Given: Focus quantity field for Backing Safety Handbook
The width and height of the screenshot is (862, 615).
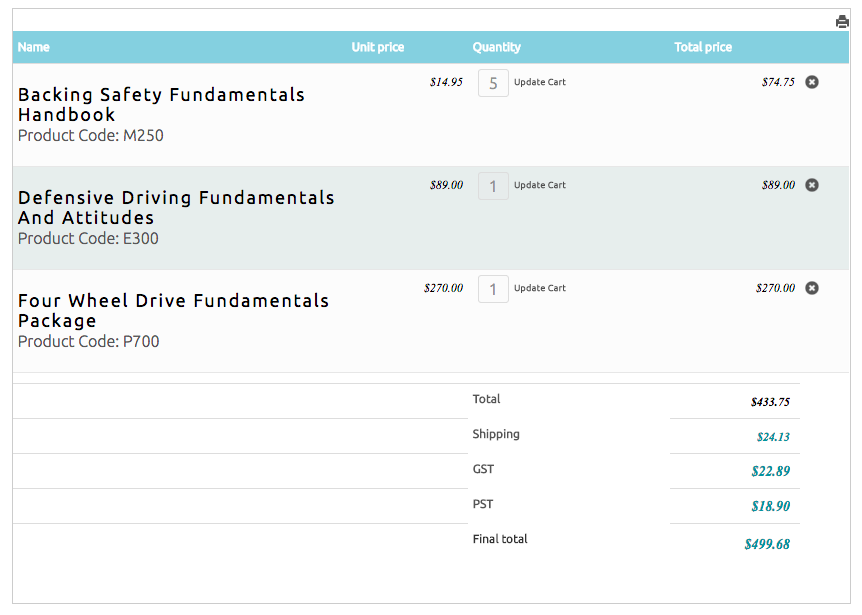Looking at the screenshot, I should pyautogui.click(x=493, y=84).
